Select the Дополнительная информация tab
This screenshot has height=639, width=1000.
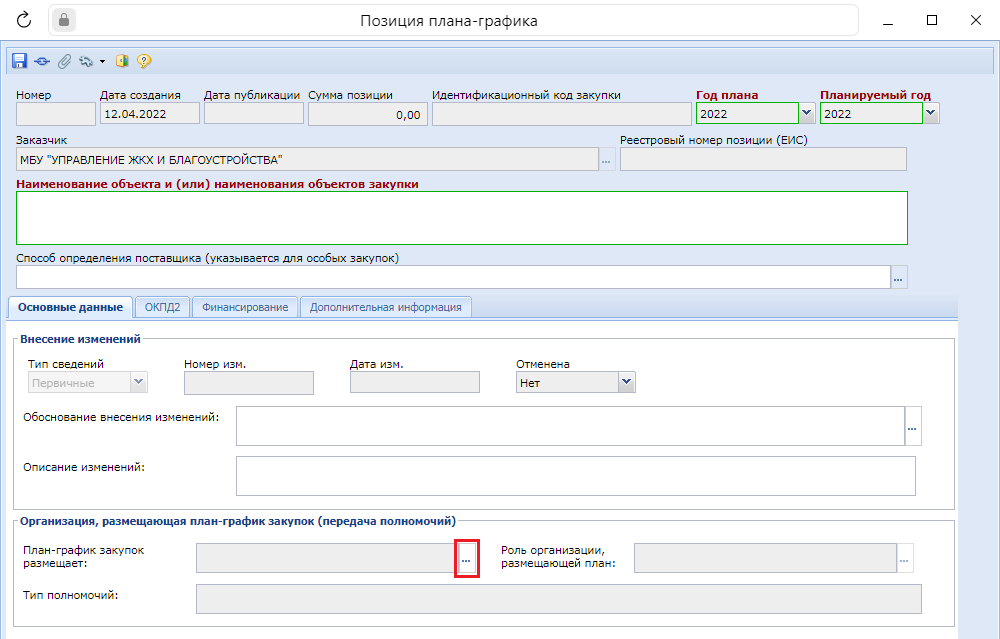tap(385, 307)
